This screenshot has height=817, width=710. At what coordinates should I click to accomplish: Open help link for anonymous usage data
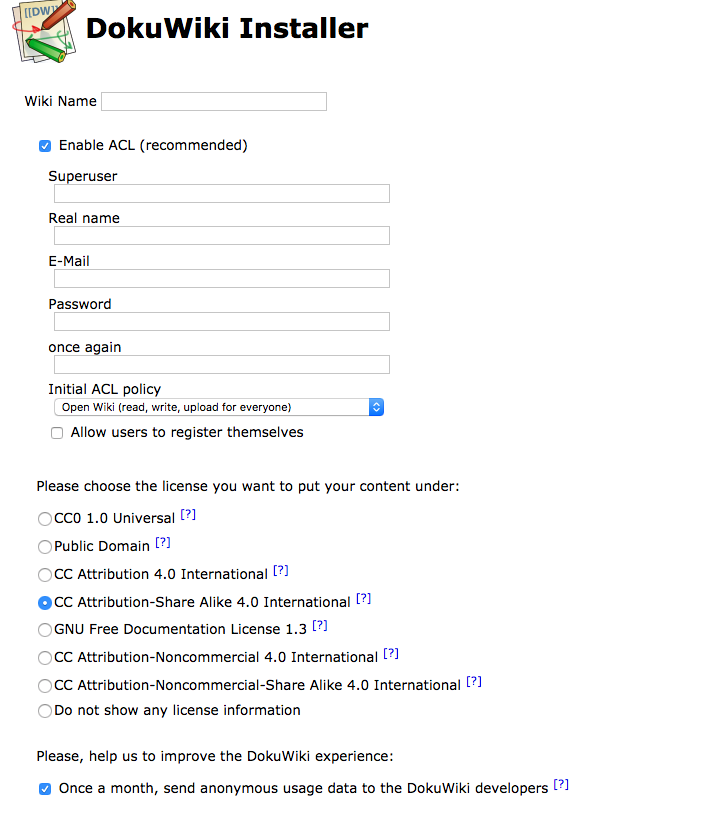pyautogui.click(x=561, y=784)
